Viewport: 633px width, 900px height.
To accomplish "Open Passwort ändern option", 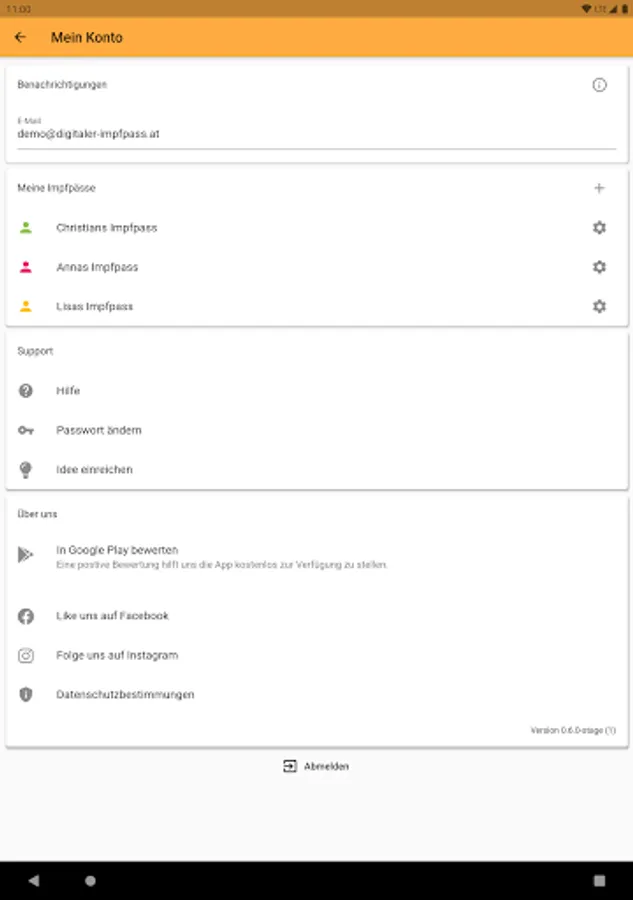I will (x=99, y=430).
